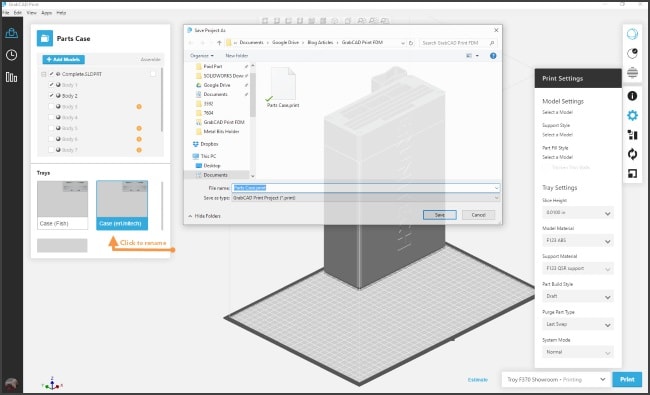Click the Refresh icon in Save dialog address bar
The image size is (650, 395).
click(x=411, y=43)
